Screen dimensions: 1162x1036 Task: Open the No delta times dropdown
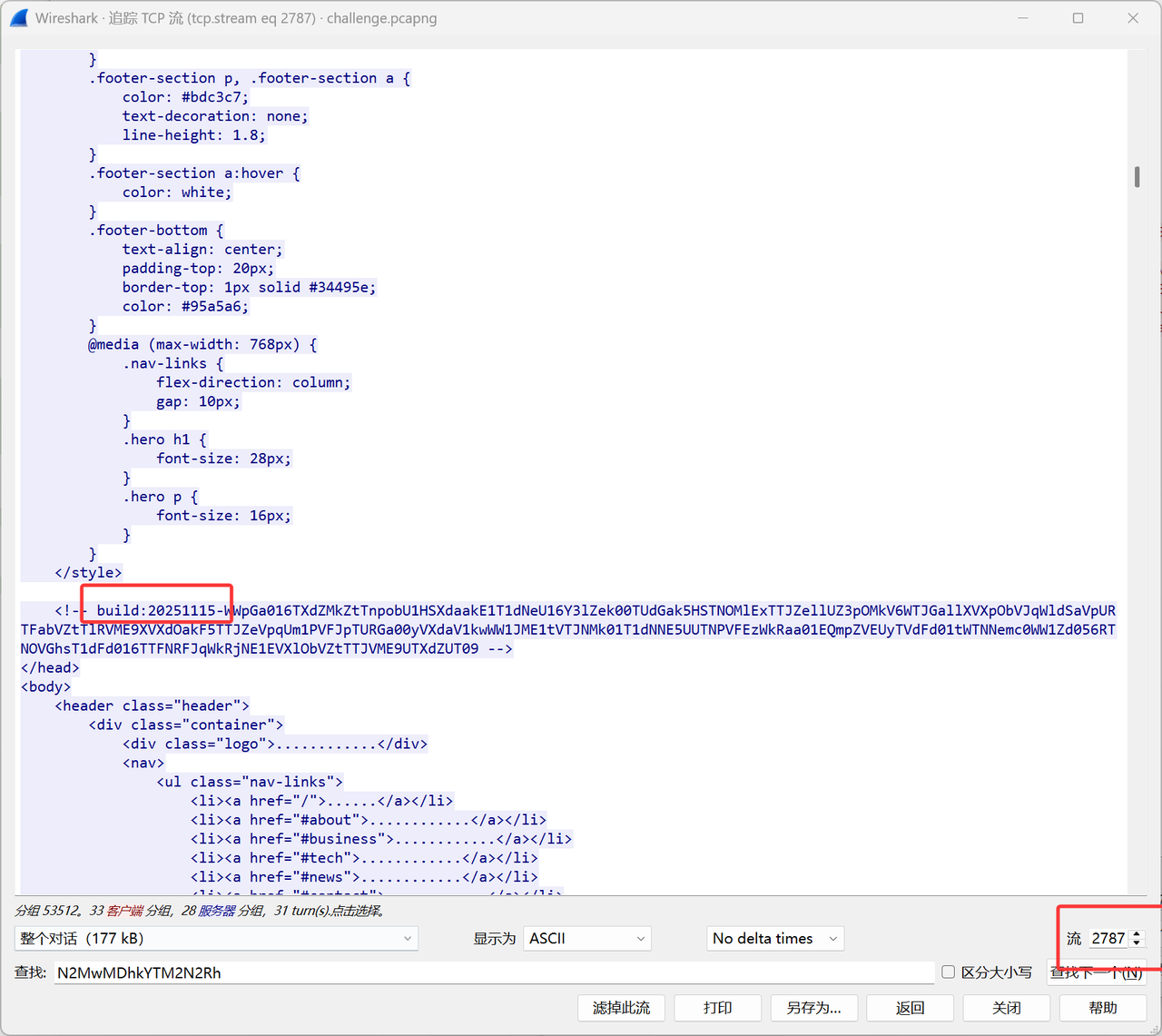coord(775,939)
